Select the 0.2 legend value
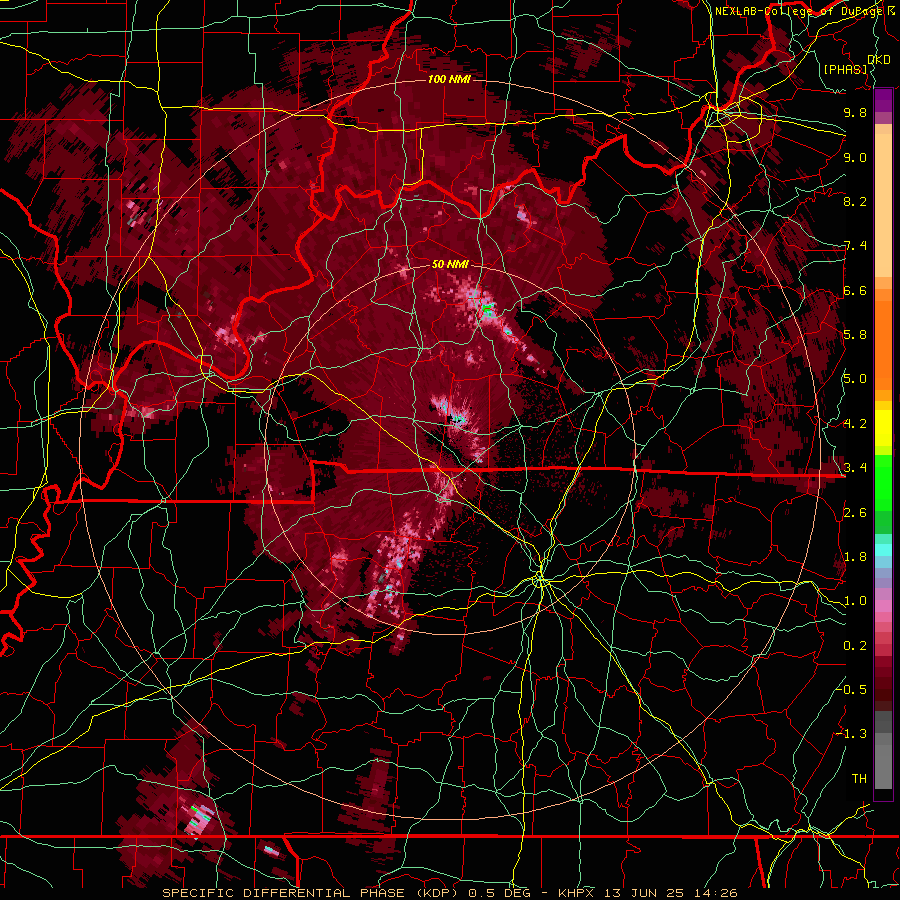The width and height of the screenshot is (900, 900). (x=855, y=646)
